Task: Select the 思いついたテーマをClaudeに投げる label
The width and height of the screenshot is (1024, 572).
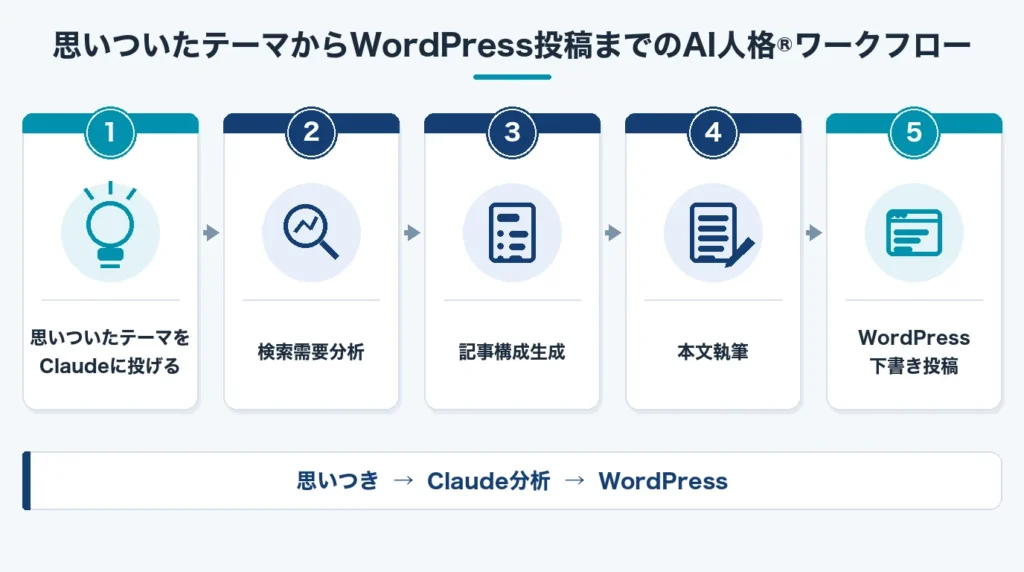Action: tap(110, 352)
